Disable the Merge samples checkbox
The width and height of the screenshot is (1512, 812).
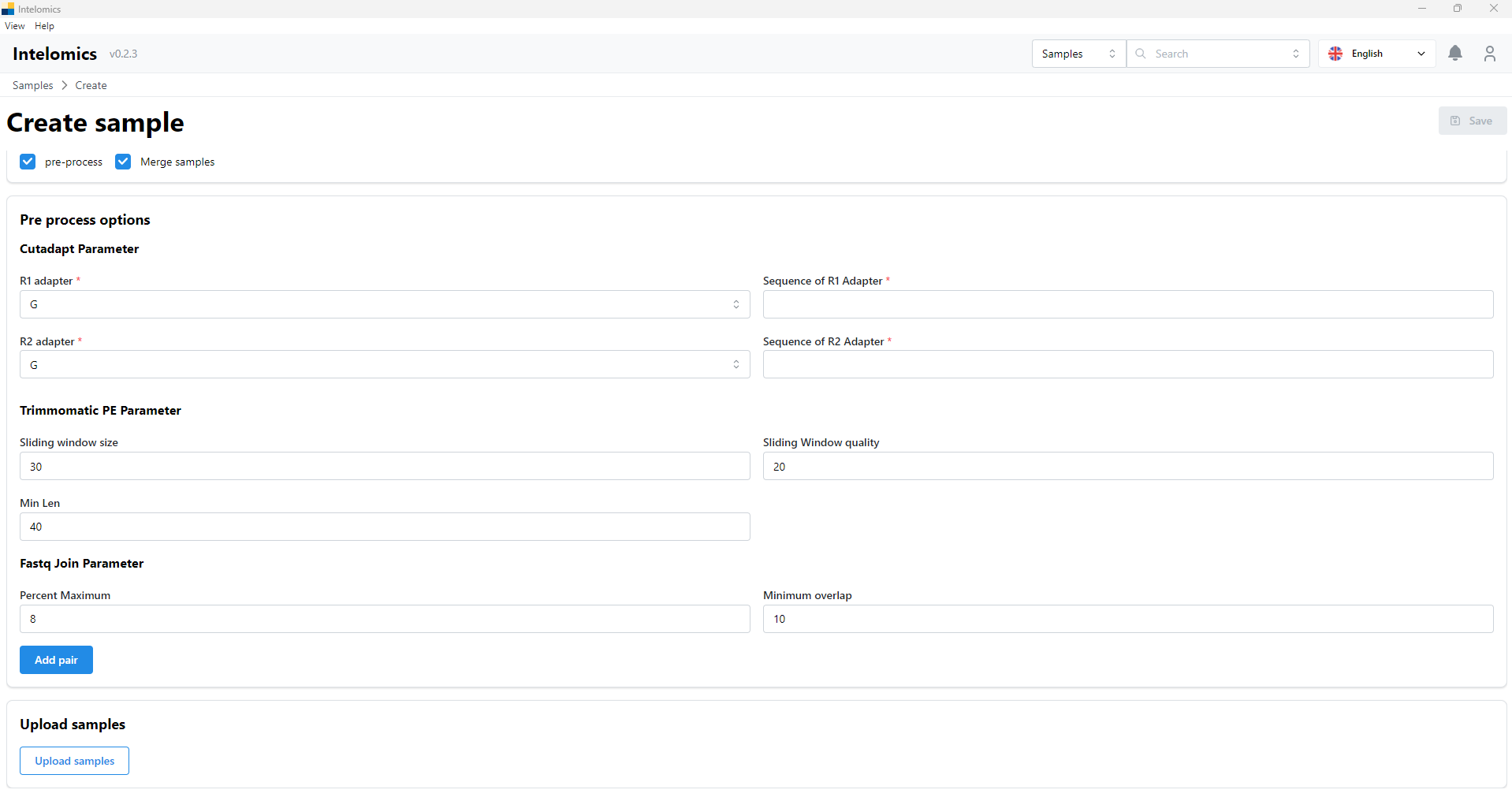pyautogui.click(x=123, y=162)
